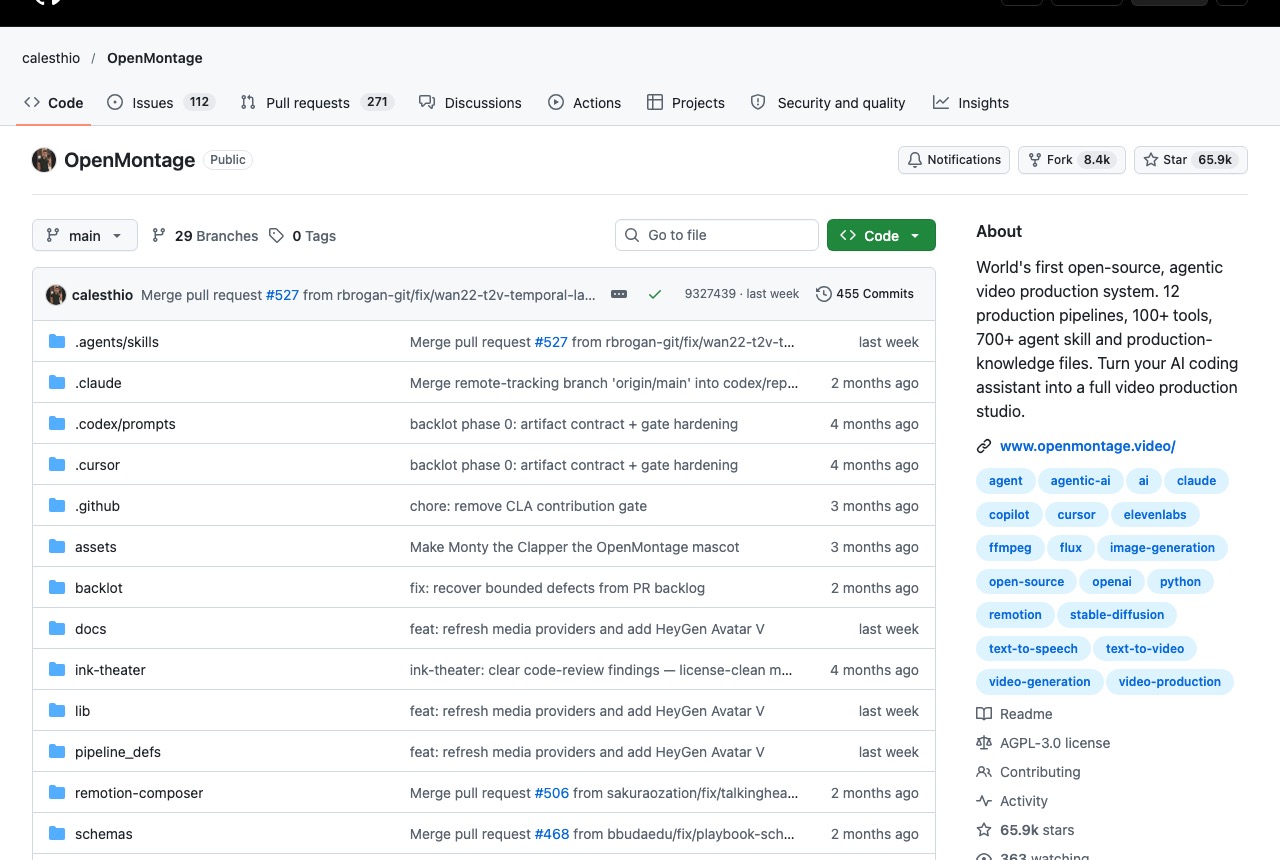Click the folder icon next to ink-theater
Screen dimensions: 1280x860
pos(57,670)
